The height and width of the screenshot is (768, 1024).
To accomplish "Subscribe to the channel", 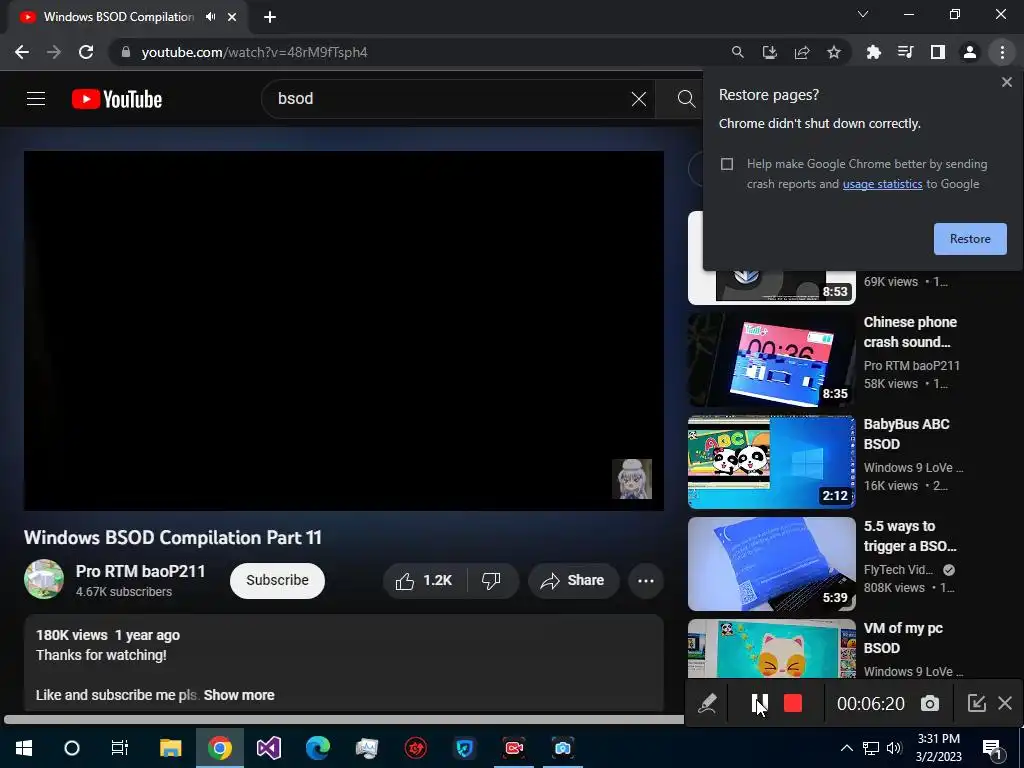I will click(x=277, y=581).
